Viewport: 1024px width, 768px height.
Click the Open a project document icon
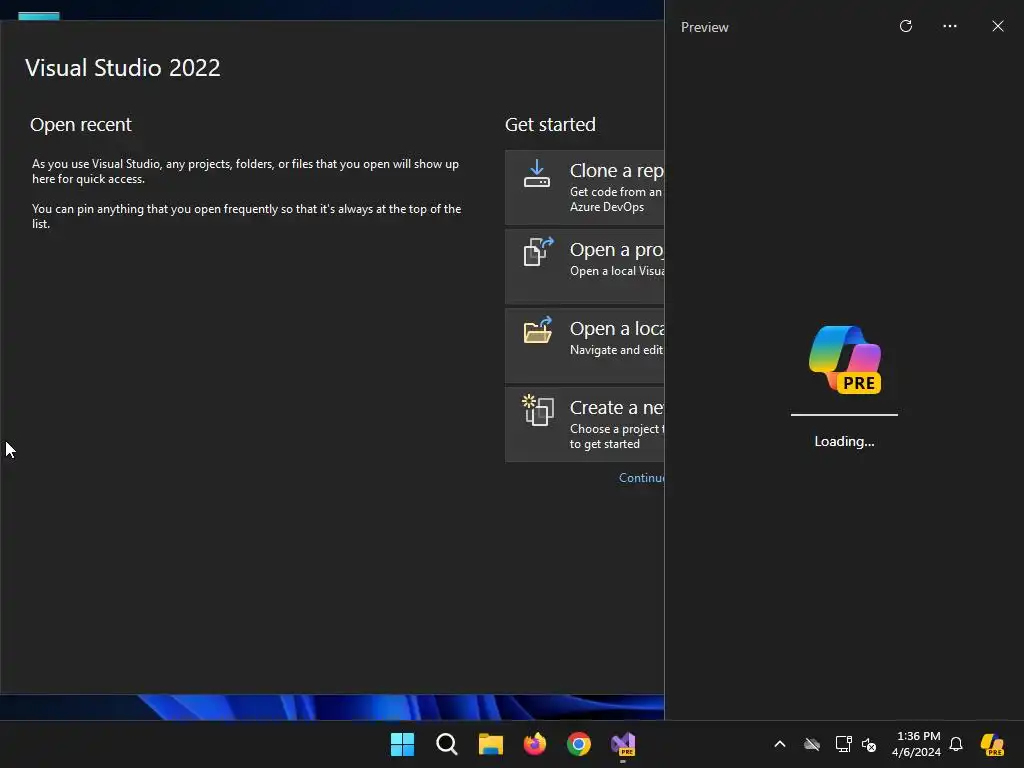pyautogui.click(x=538, y=251)
